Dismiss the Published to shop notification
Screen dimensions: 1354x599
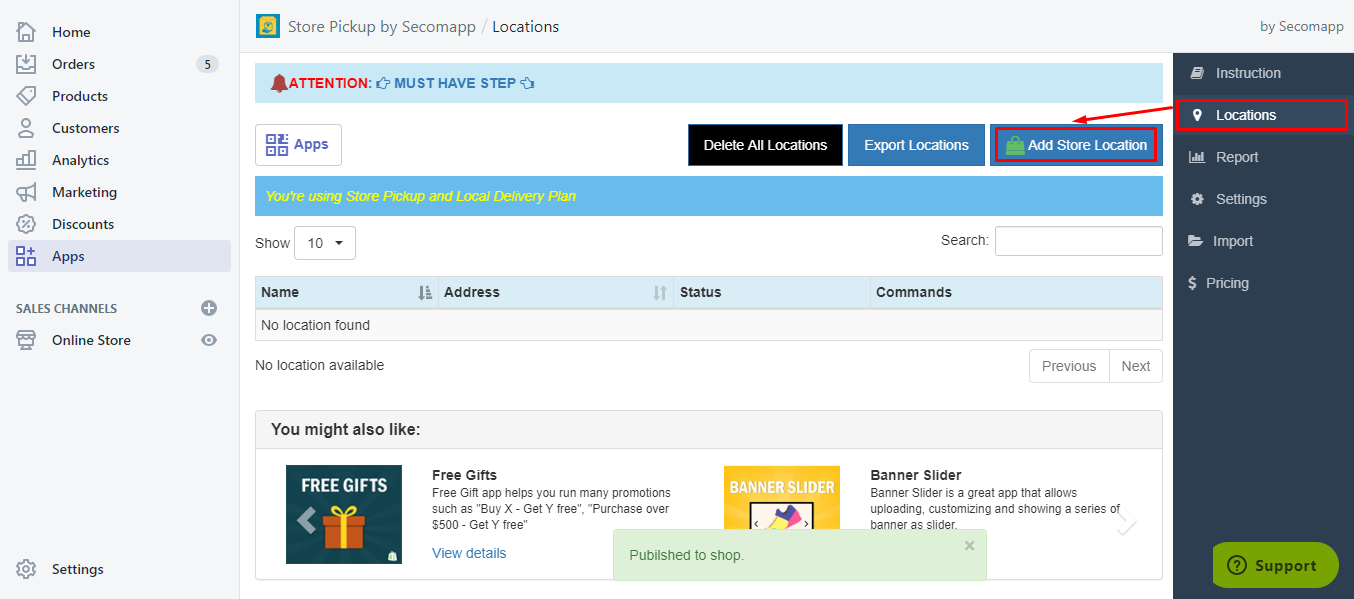click(x=969, y=545)
